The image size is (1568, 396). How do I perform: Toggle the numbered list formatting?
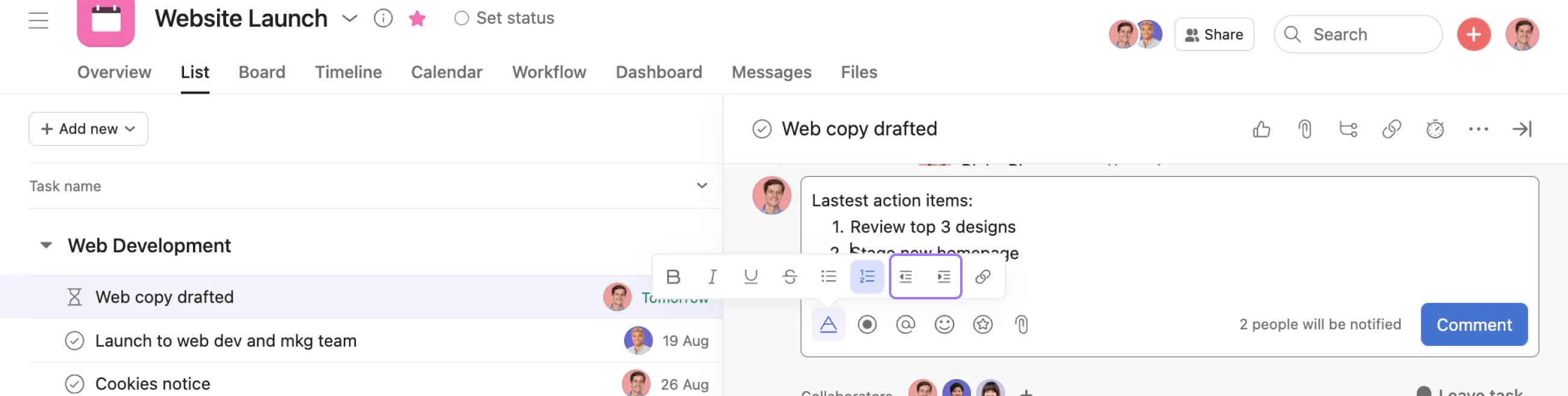[x=867, y=277]
